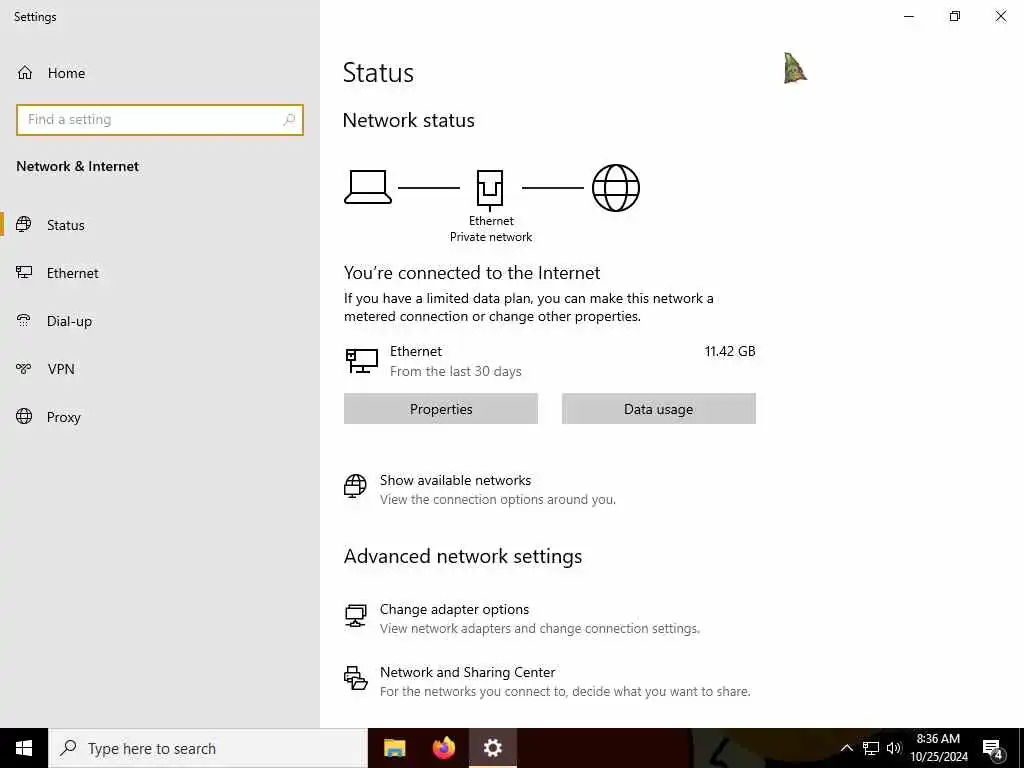Select the Proxy globe icon
Screen dimensions: 1024x768
click(24, 417)
